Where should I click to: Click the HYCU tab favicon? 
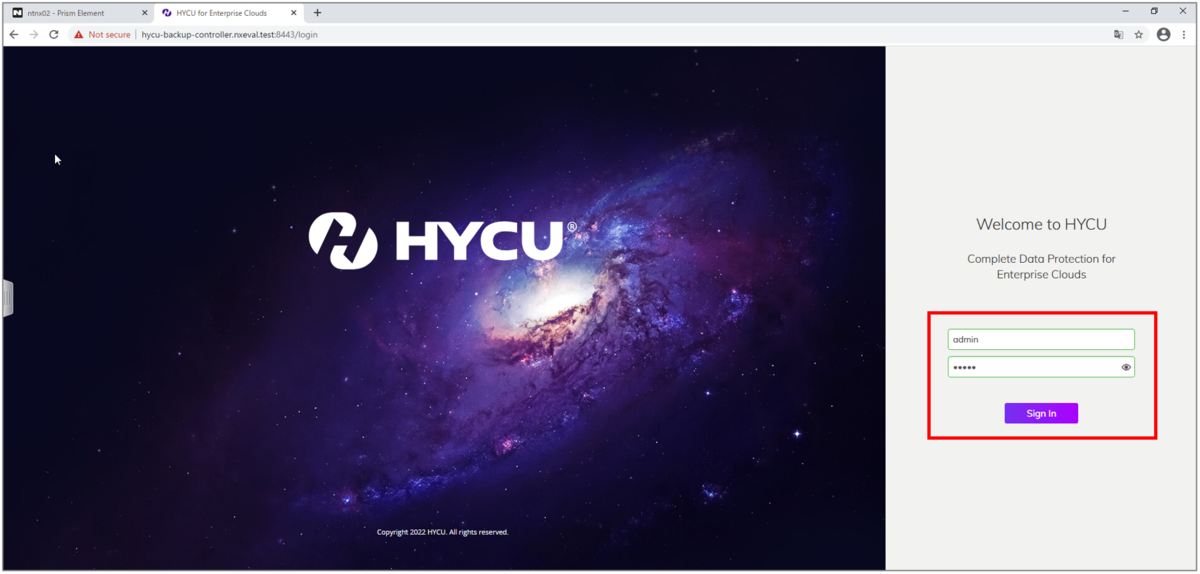click(x=167, y=13)
